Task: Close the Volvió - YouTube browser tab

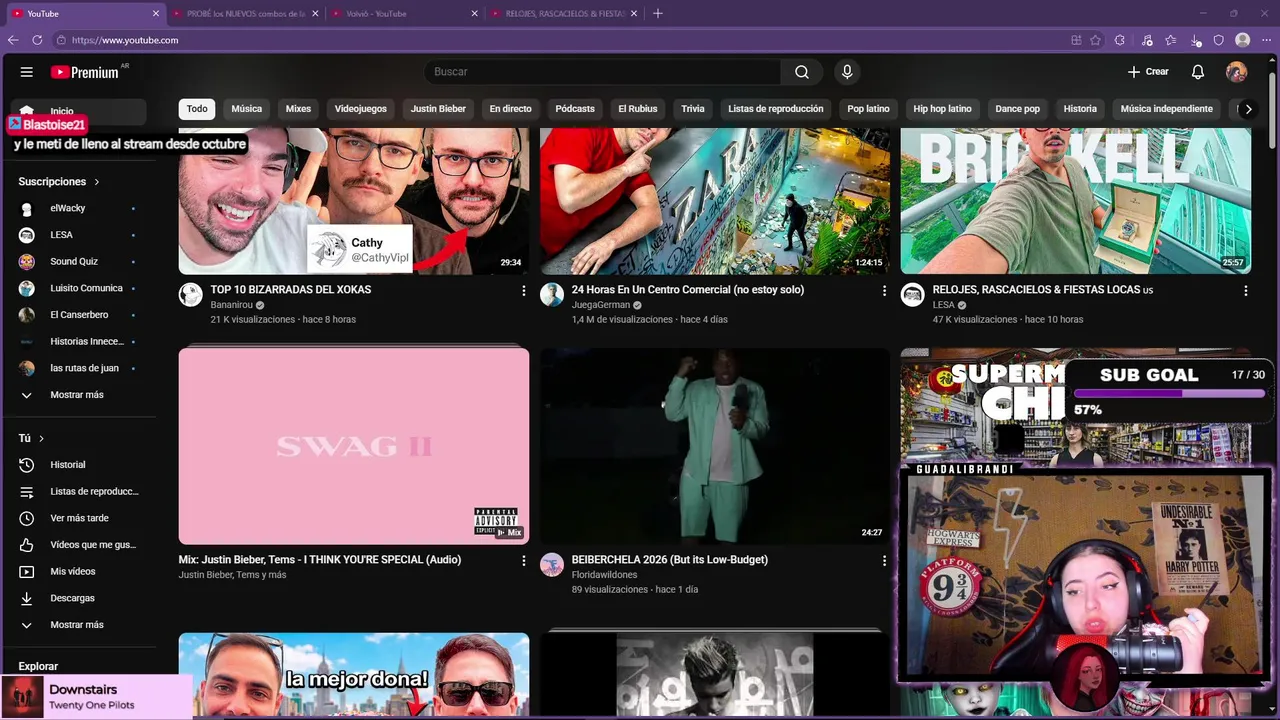Action: coord(474,14)
